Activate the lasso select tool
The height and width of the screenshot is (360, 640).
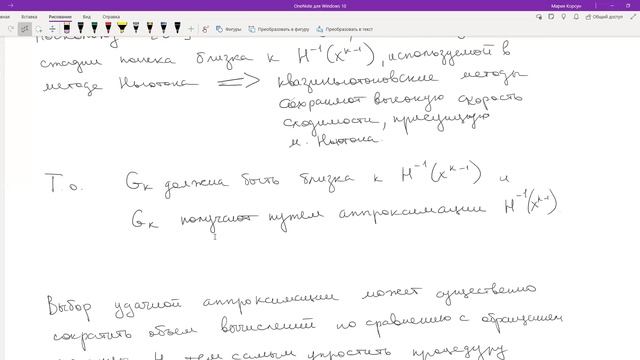tap(39, 29)
